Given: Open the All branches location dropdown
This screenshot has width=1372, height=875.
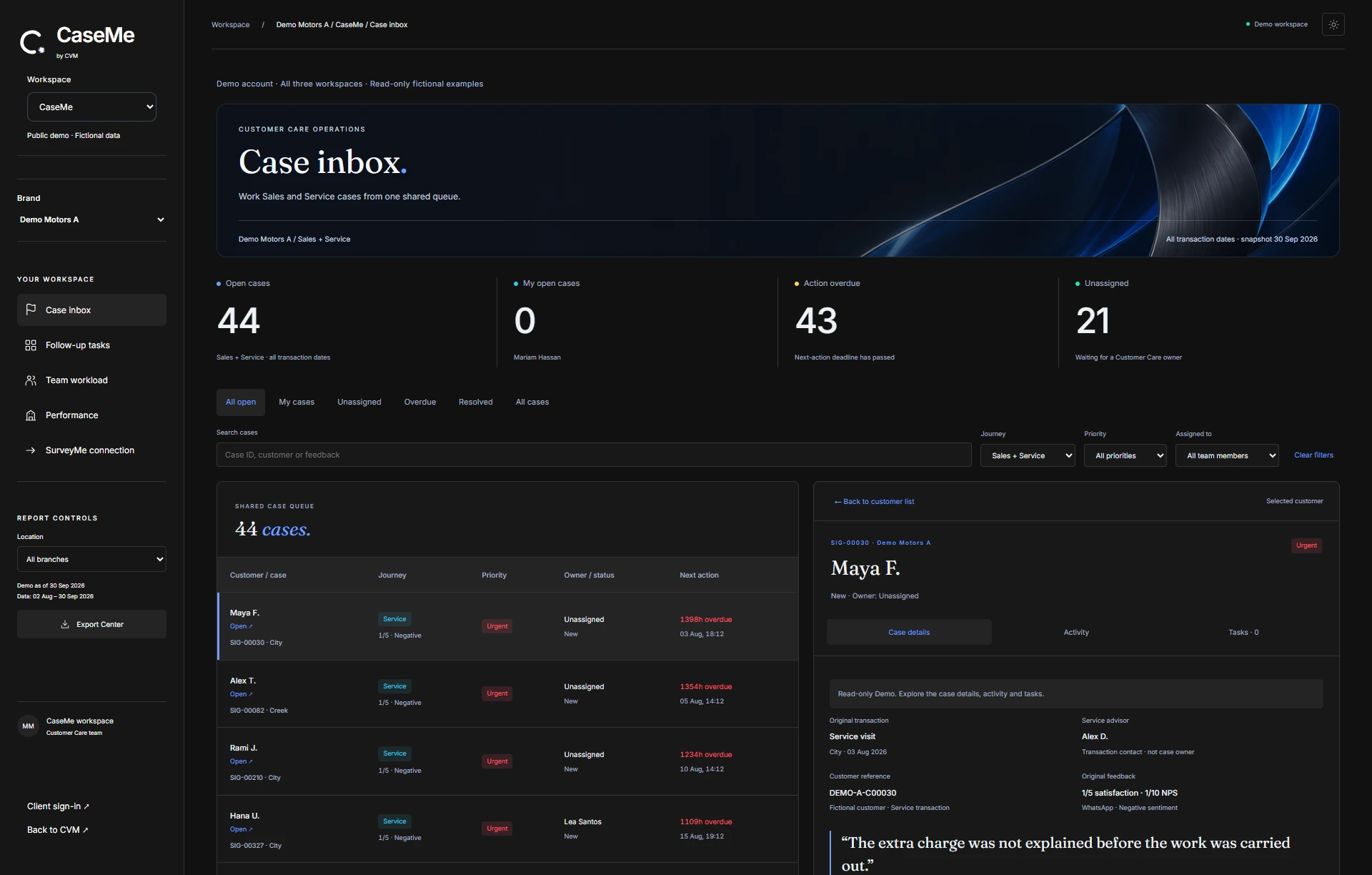Looking at the screenshot, I should [91, 559].
